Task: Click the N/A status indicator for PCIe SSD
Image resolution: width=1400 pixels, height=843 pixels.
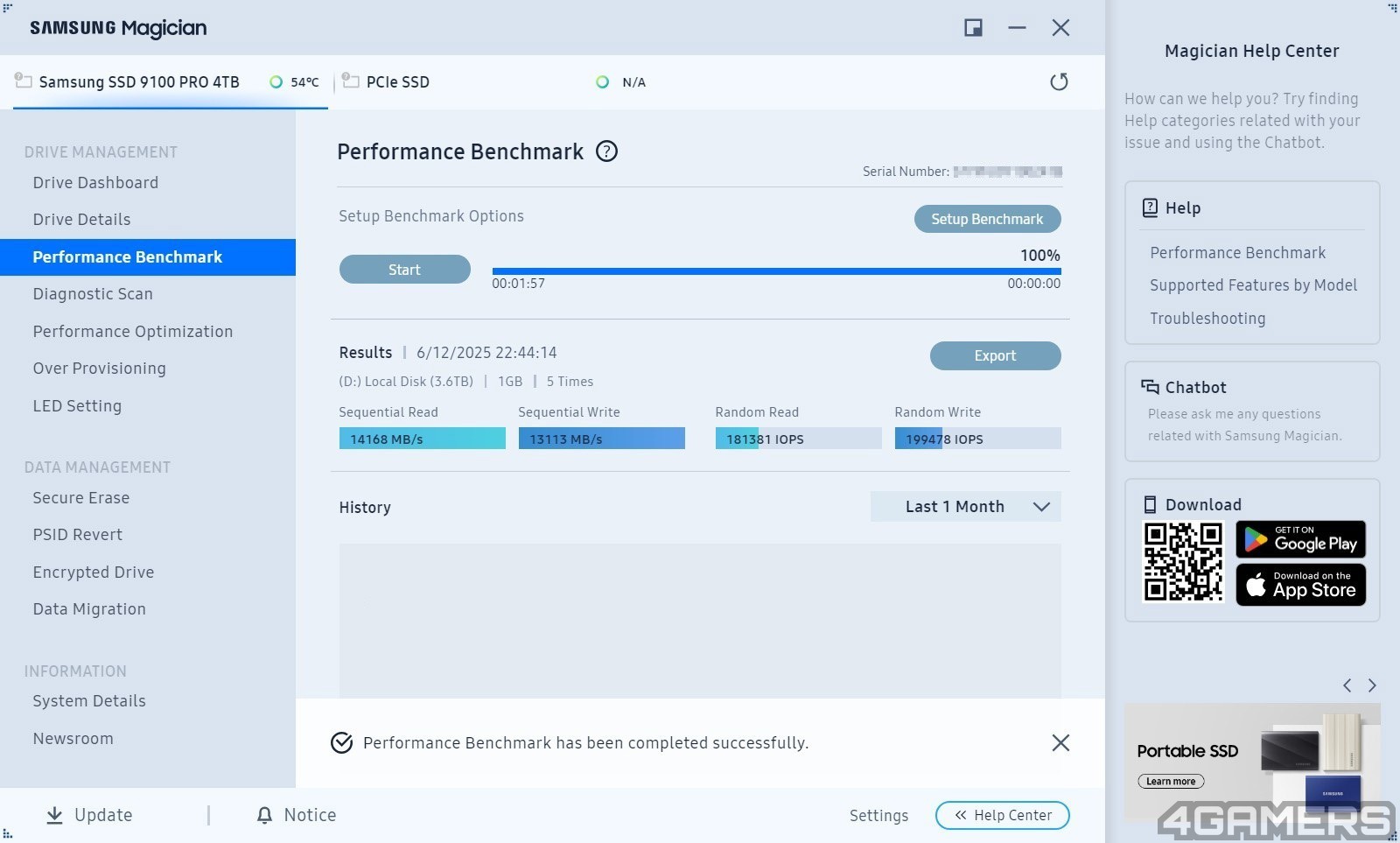Action: point(621,82)
